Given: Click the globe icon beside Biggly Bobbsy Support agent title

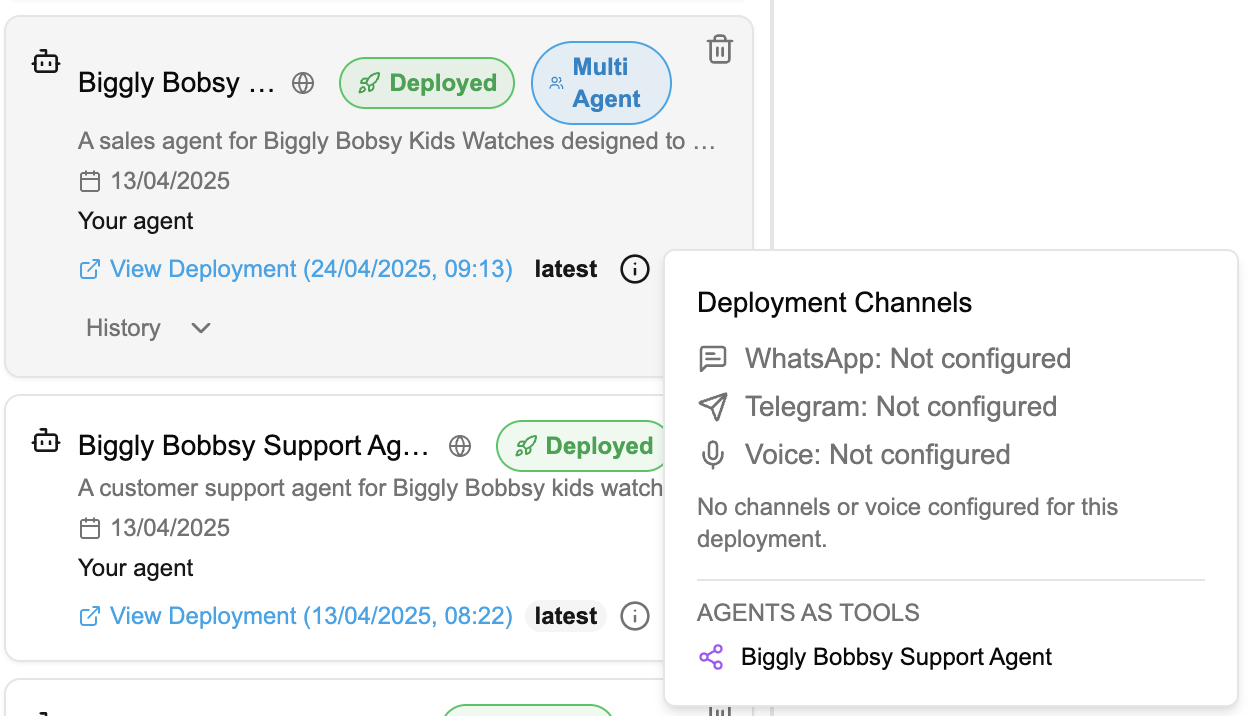Looking at the screenshot, I should 460,446.
